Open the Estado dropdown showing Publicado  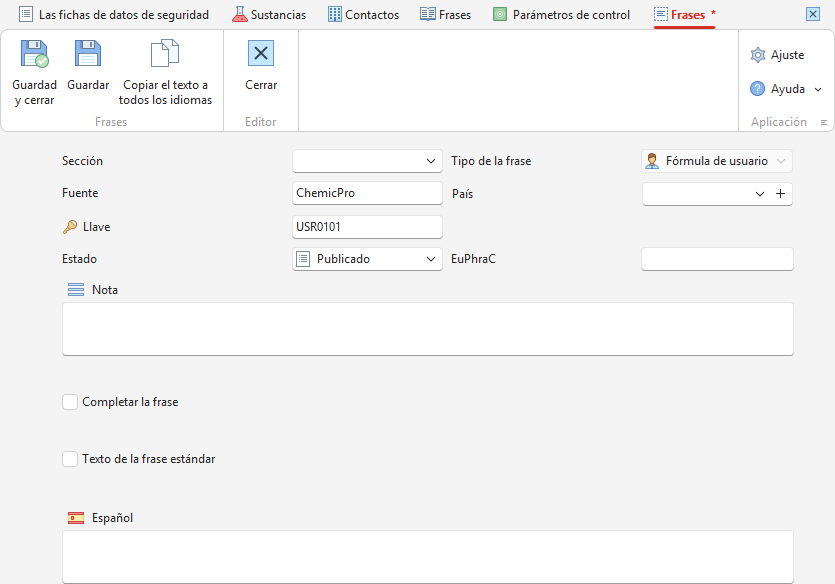tap(431, 259)
